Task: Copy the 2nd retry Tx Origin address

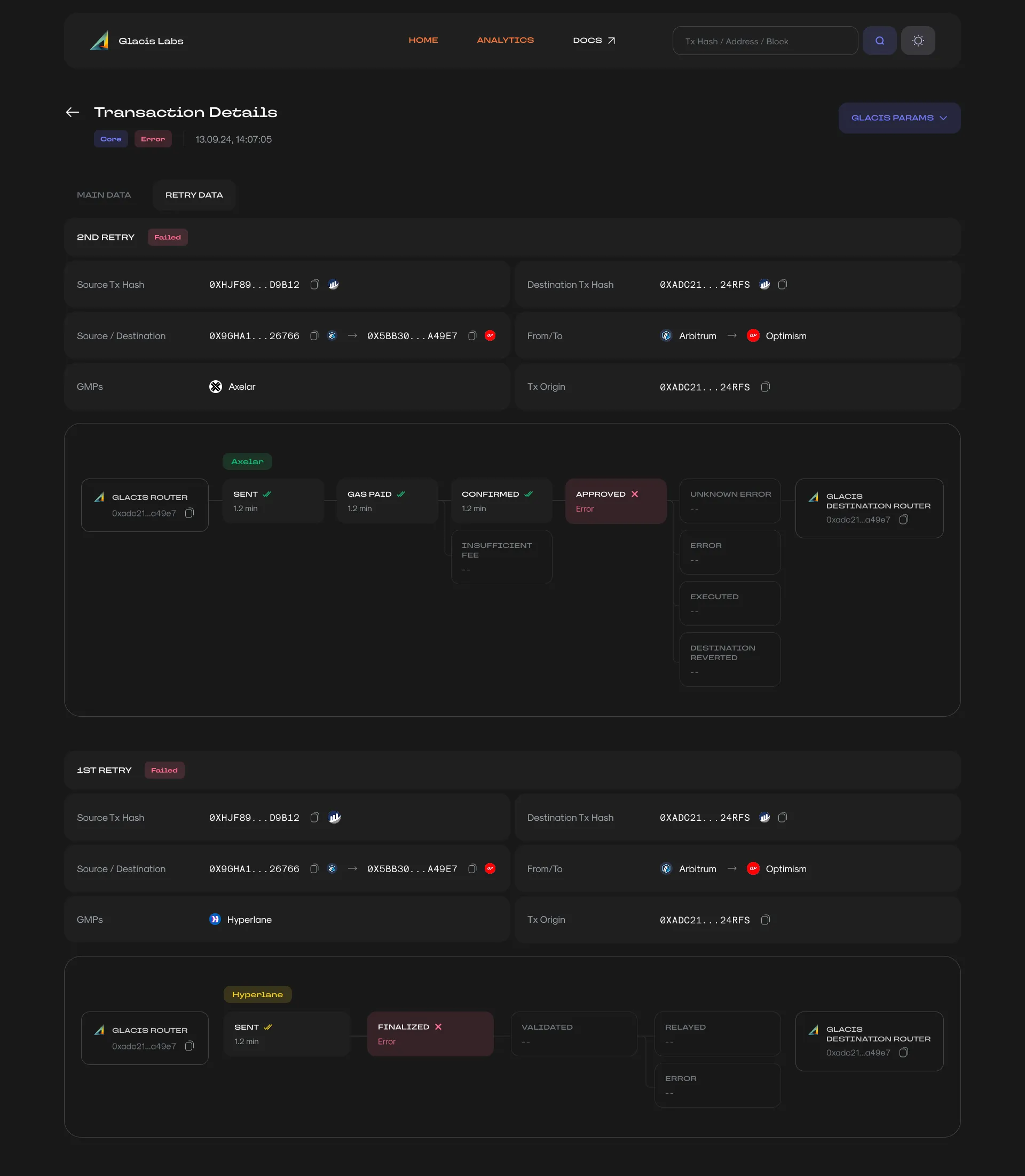Action: 766,387
